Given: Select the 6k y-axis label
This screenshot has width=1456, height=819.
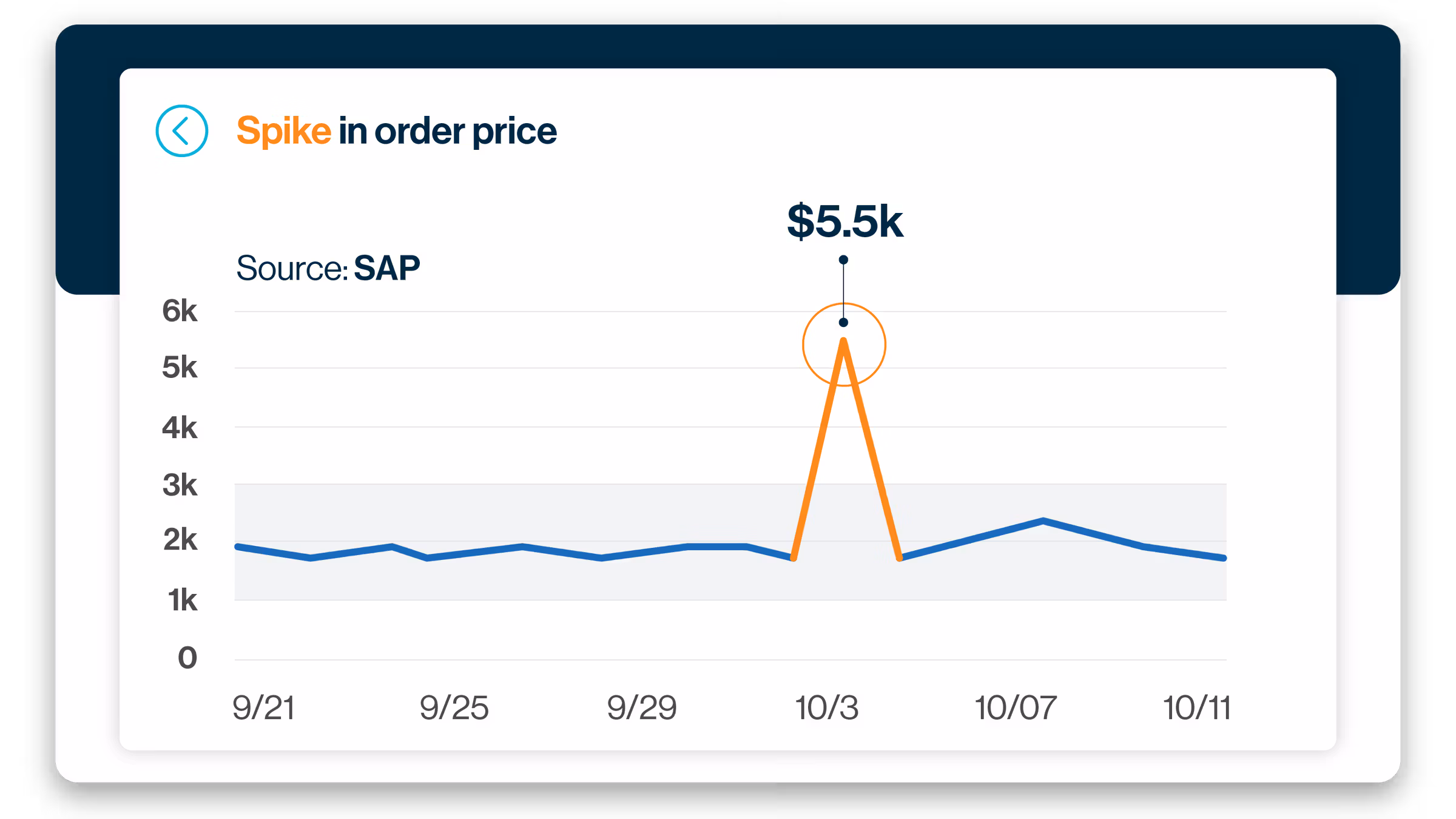Looking at the screenshot, I should tap(180, 311).
